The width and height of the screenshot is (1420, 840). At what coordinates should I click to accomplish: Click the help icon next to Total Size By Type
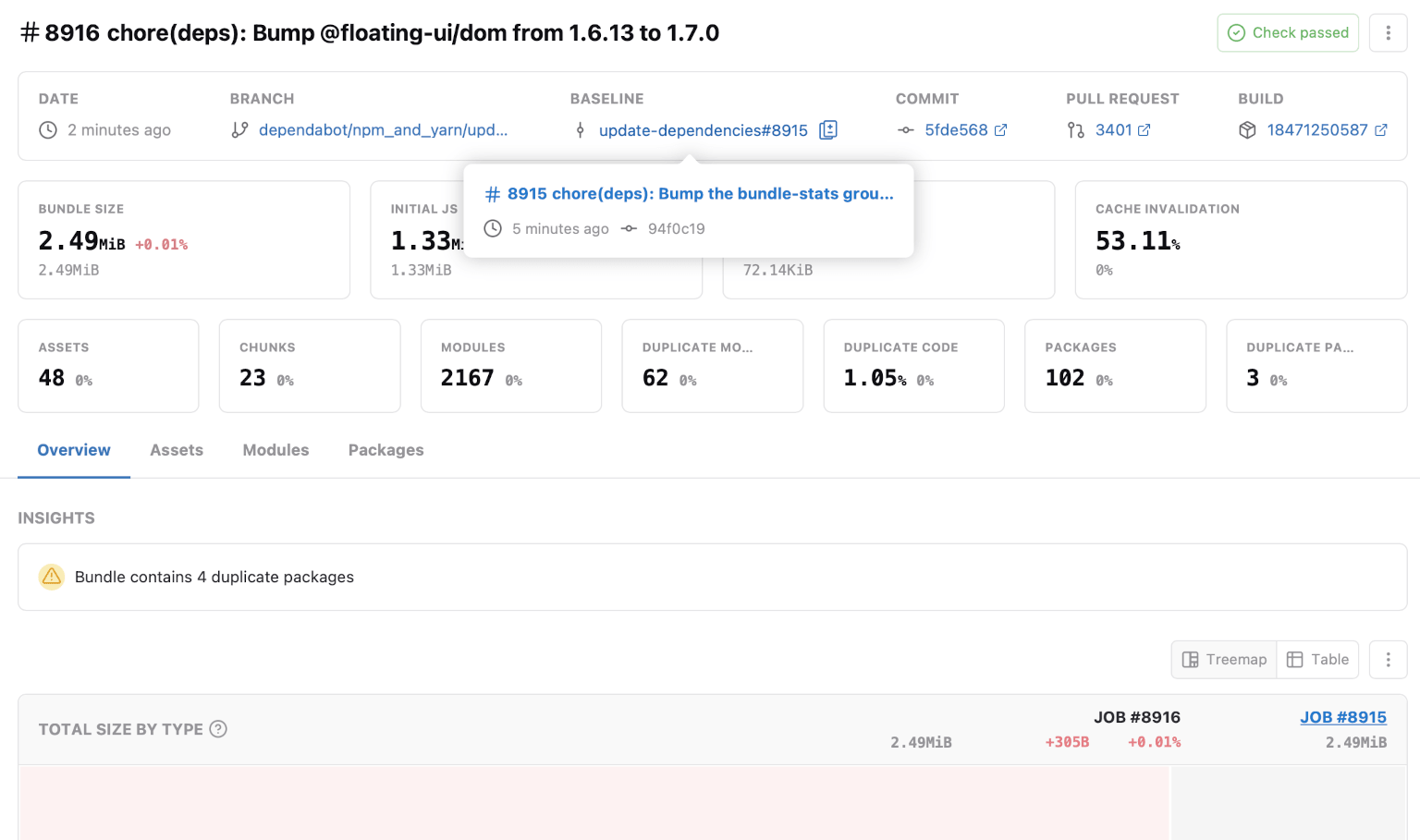pyautogui.click(x=218, y=729)
